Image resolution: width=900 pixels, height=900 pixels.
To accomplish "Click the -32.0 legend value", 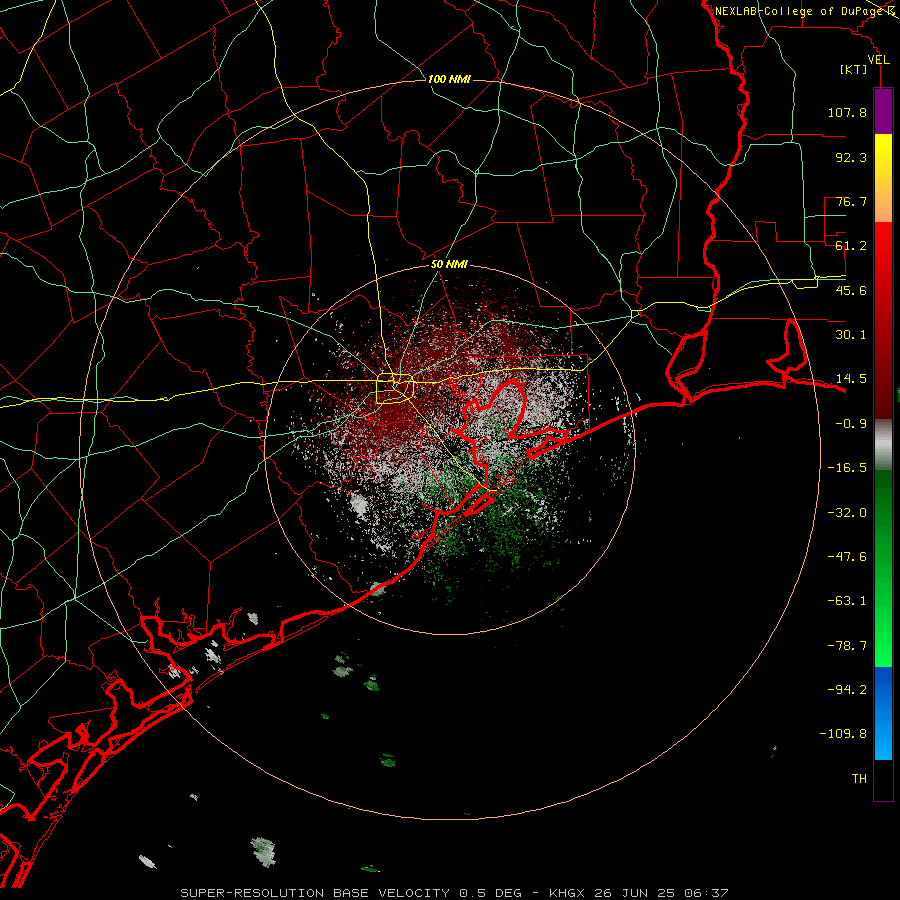I will [x=847, y=513].
